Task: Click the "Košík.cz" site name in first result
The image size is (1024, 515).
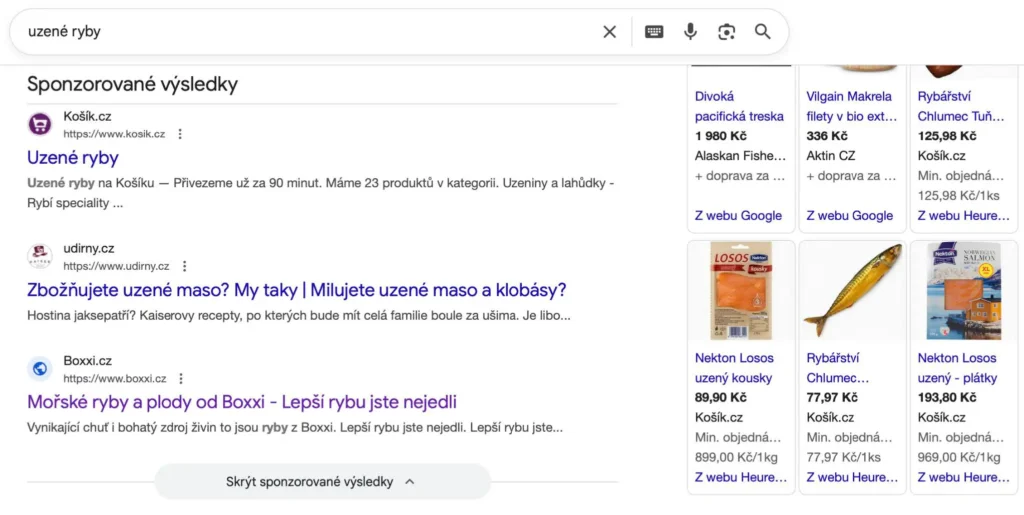Action: tap(88, 117)
